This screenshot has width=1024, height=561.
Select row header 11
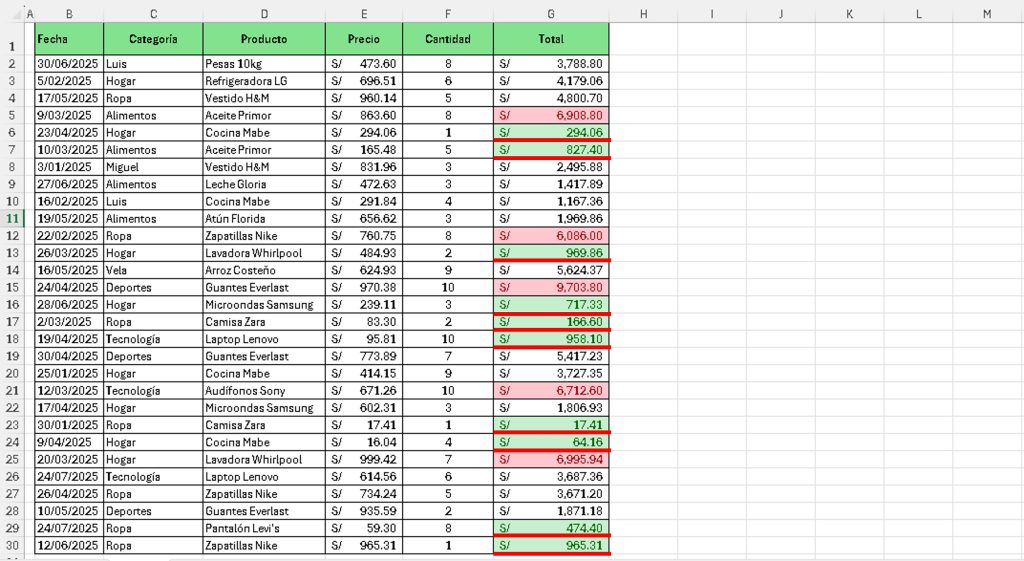12,219
